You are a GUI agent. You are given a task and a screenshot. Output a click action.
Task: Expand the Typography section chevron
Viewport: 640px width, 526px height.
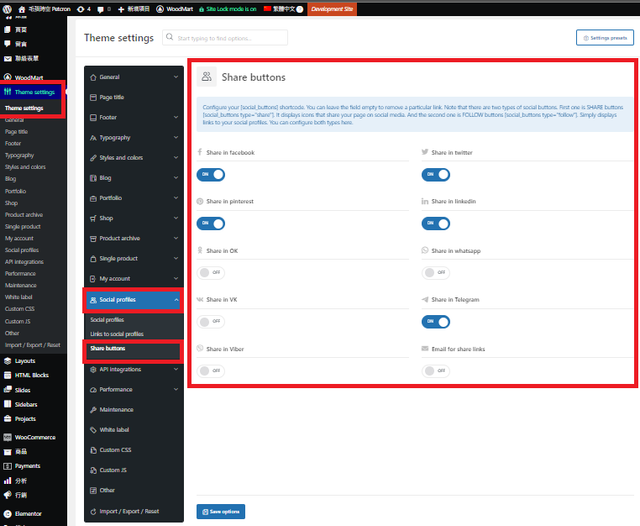tap(176, 138)
